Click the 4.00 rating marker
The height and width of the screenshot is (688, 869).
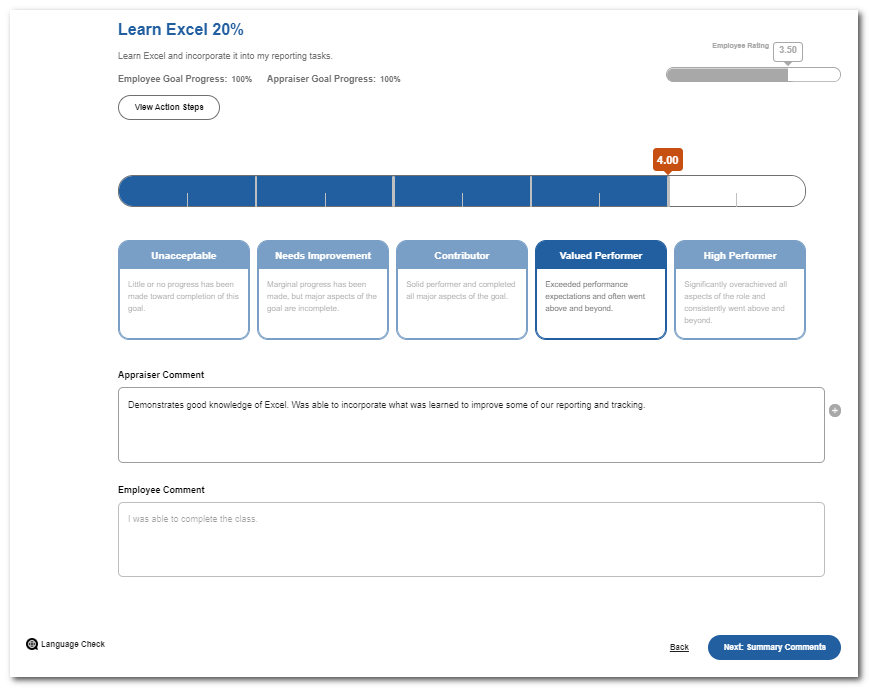click(x=667, y=159)
